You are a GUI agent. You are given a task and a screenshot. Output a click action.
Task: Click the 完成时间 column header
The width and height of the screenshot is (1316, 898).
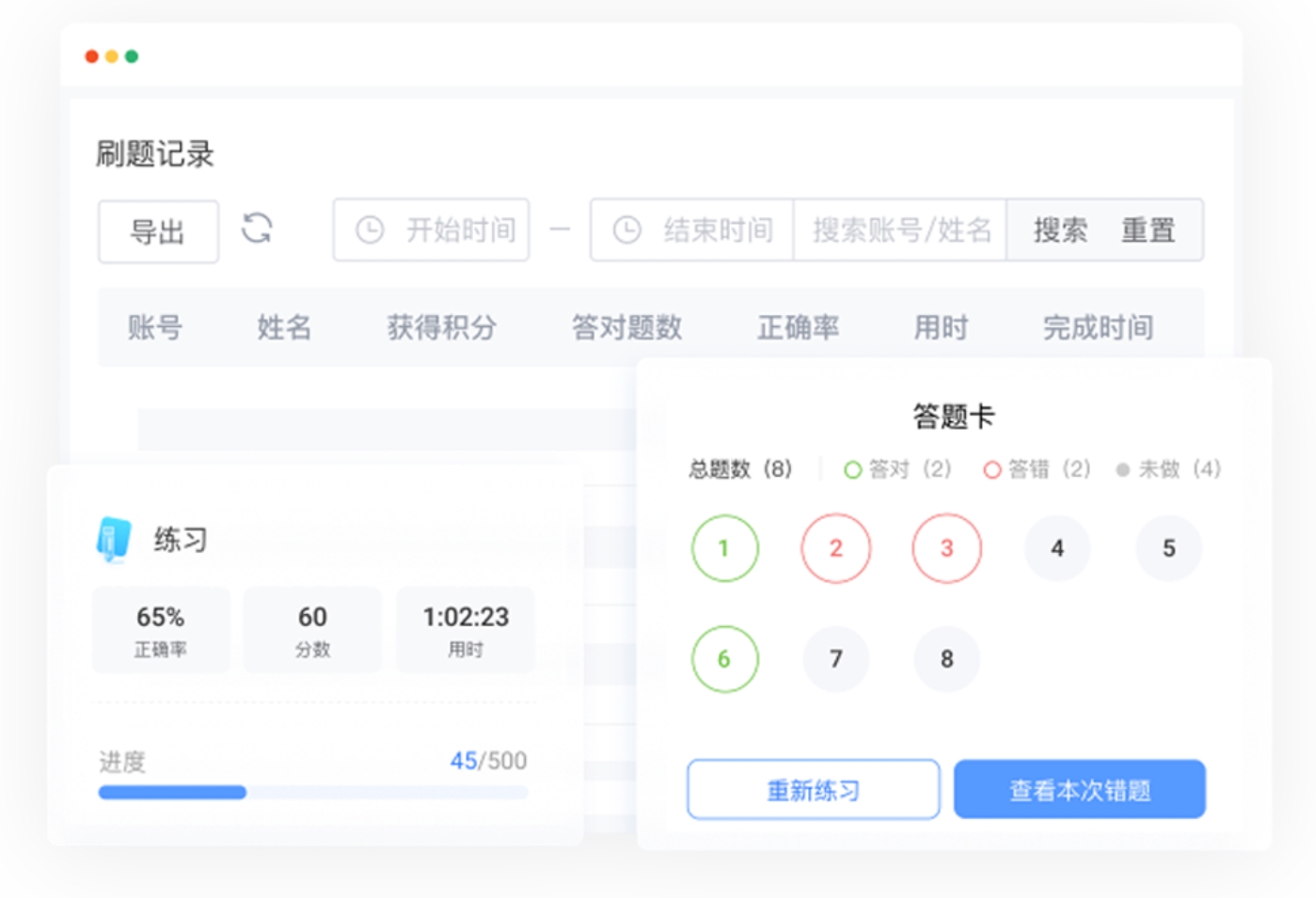pos(1098,327)
